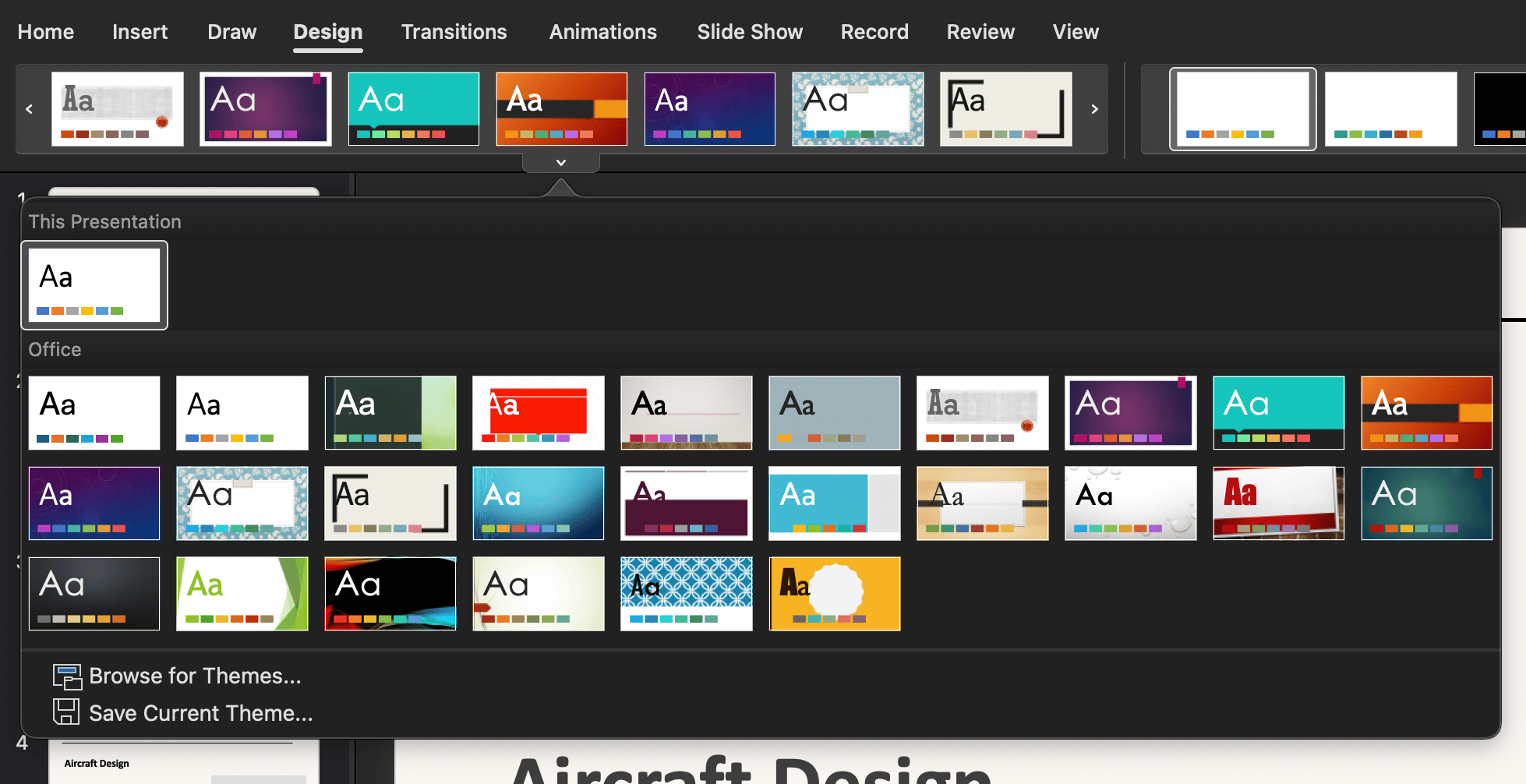
Task: Apply the first white Office theme with teal-orange bars
Action: [x=94, y=413]
